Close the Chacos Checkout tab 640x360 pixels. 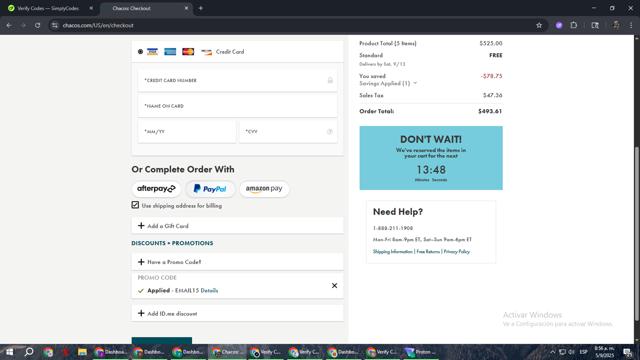186,8
